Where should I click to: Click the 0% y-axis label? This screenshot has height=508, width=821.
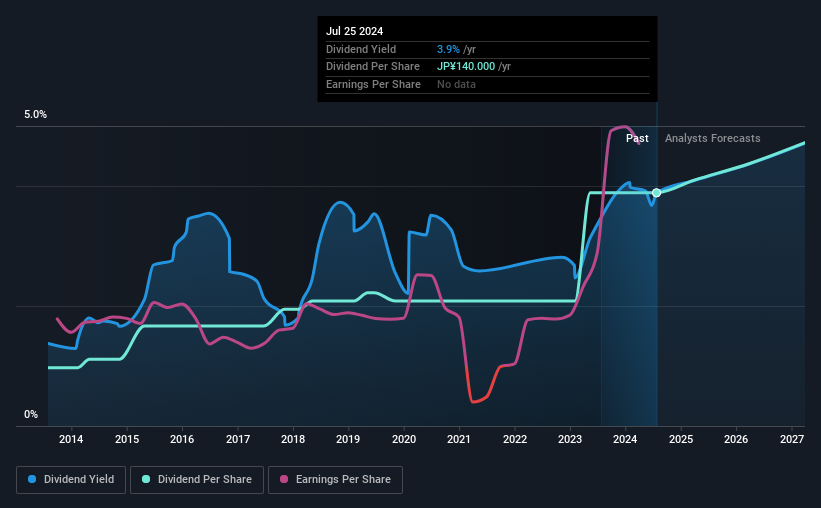(31, 414)
